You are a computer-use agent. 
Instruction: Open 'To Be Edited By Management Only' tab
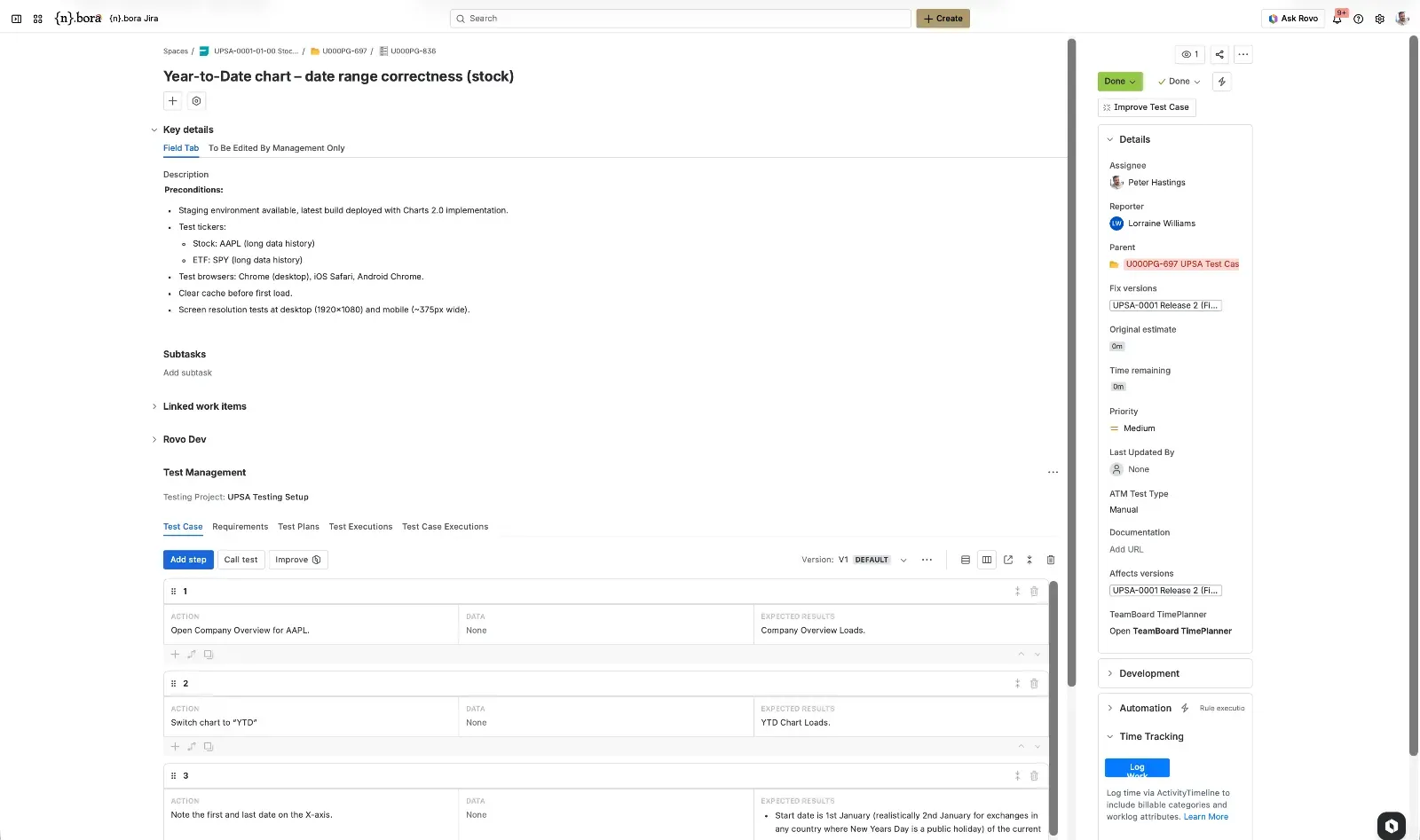click(276, 148)
